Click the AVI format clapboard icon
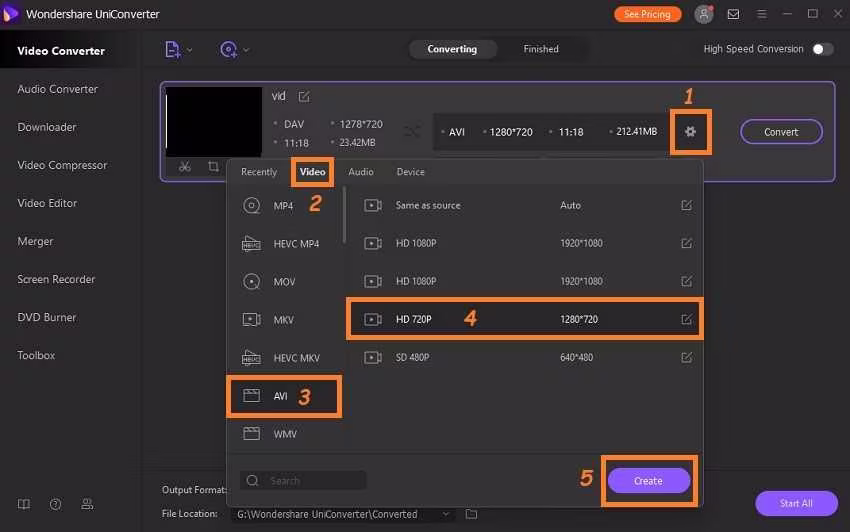 click(x=251, y=396)
